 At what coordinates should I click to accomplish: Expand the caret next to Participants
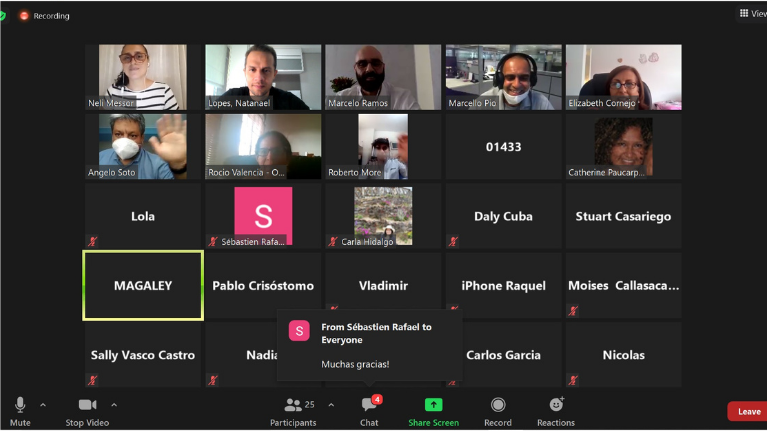coord(331,405)
